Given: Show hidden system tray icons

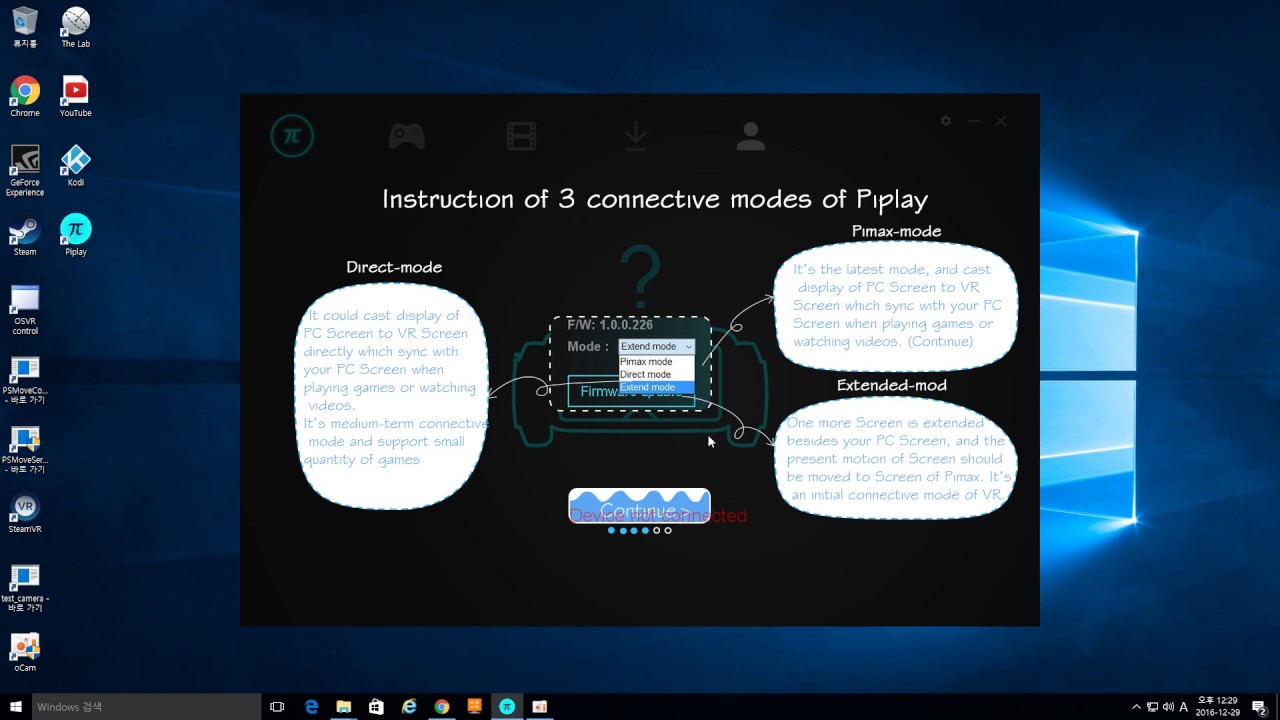Looking at the screenshot, I should pyautogui.click(x=1136, y=707).
